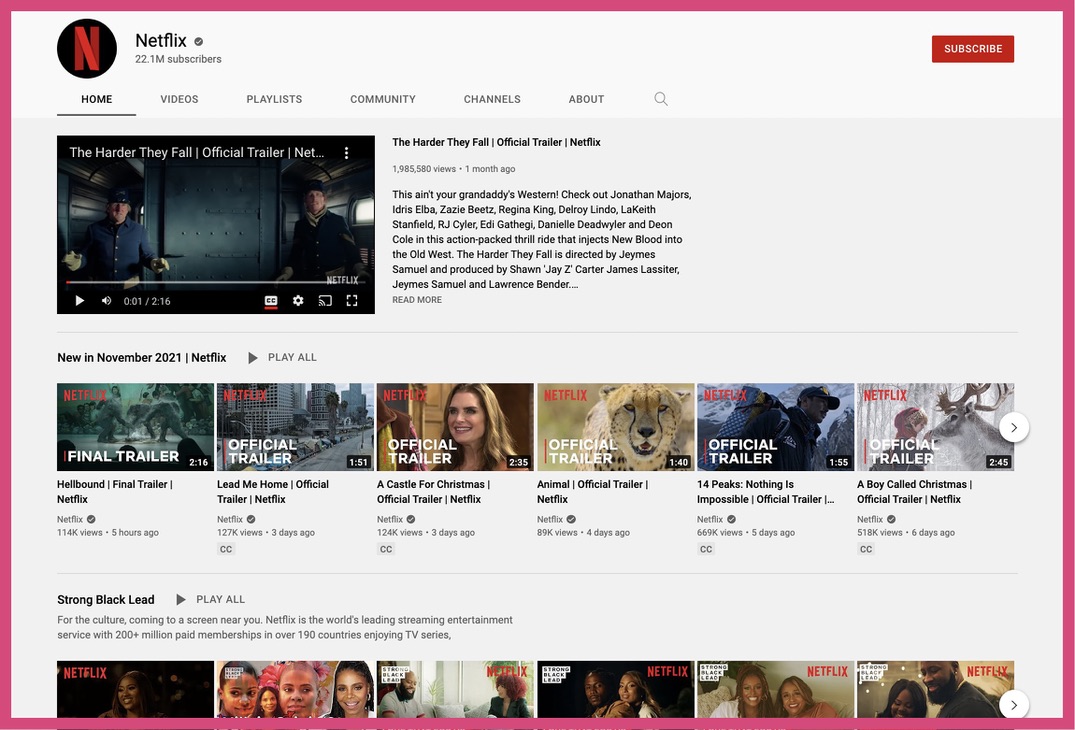The image size is (1075, 730).
Task: Play the featured trailer video
Action: [x=80, y=300]
